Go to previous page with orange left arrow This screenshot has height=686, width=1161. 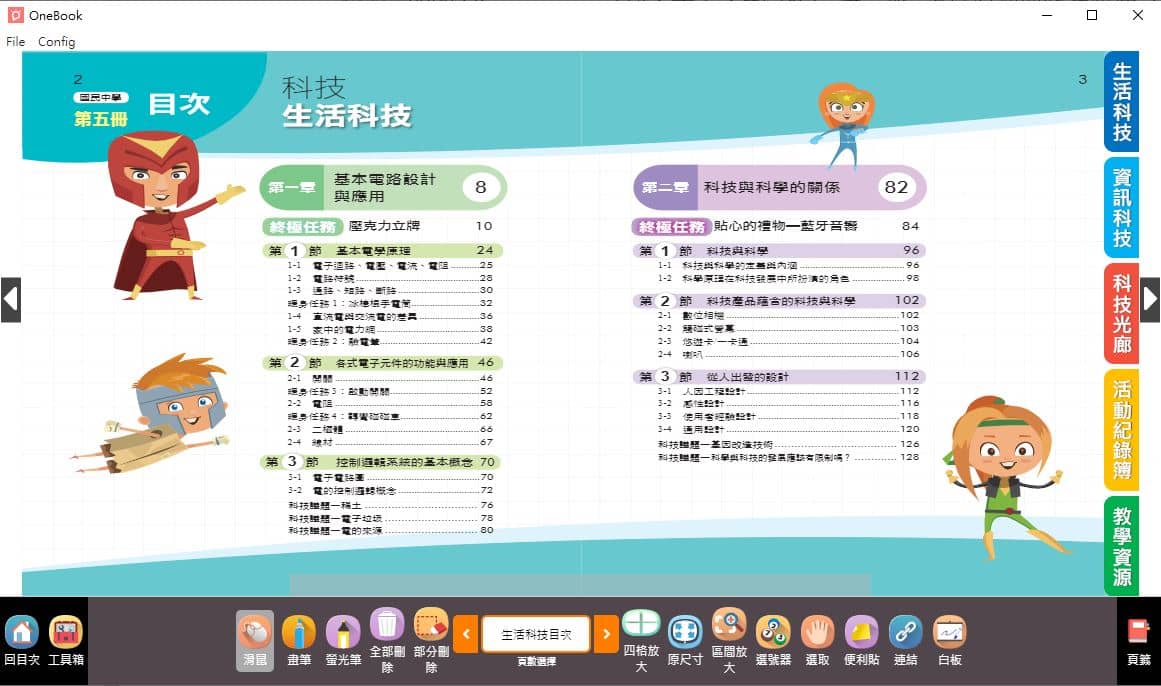coord(466,634)
